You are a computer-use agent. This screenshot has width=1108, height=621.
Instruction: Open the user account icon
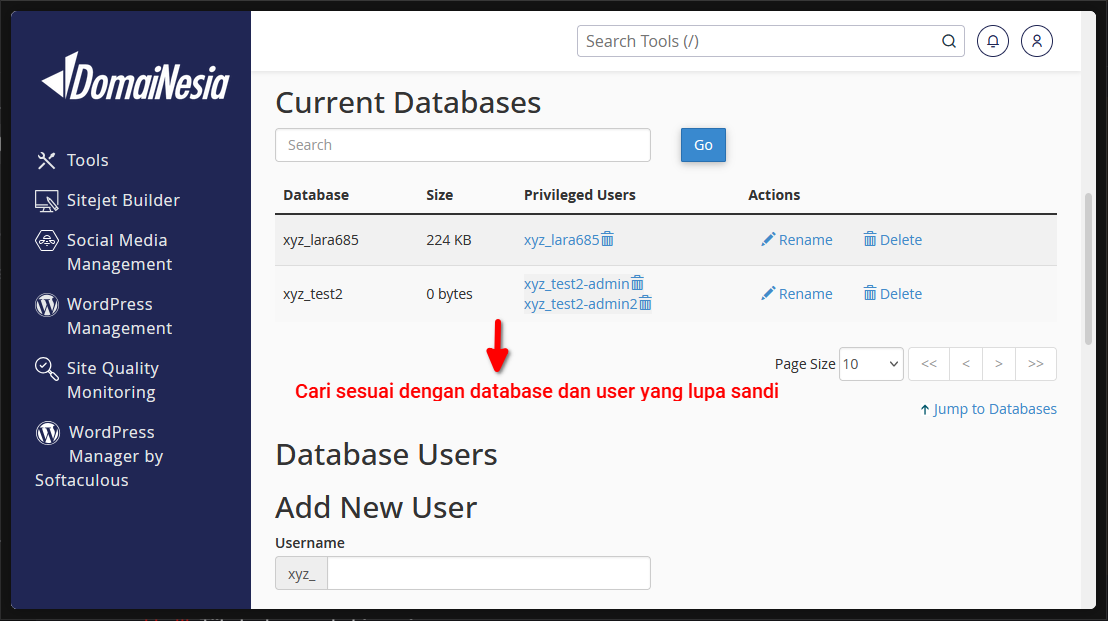click(x=1036, y=40)
